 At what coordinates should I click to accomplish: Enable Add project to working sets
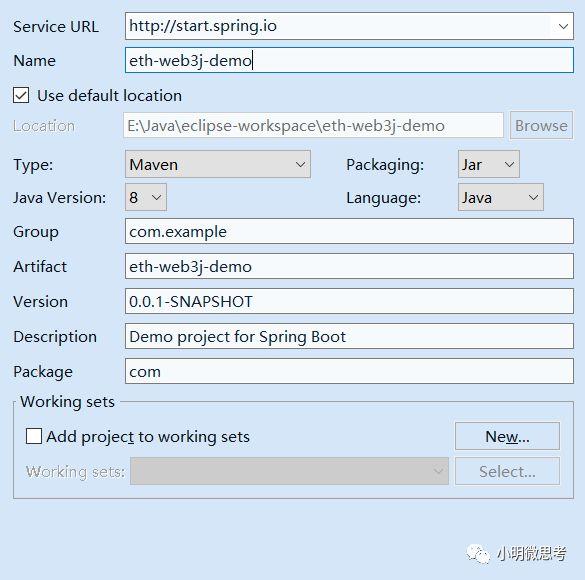pos(34,436)
